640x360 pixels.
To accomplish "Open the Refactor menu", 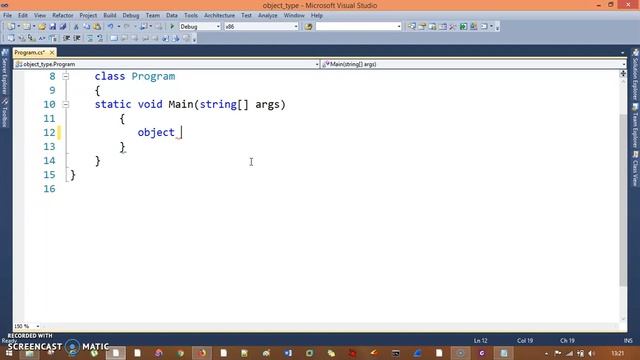I will click(62, 16).
